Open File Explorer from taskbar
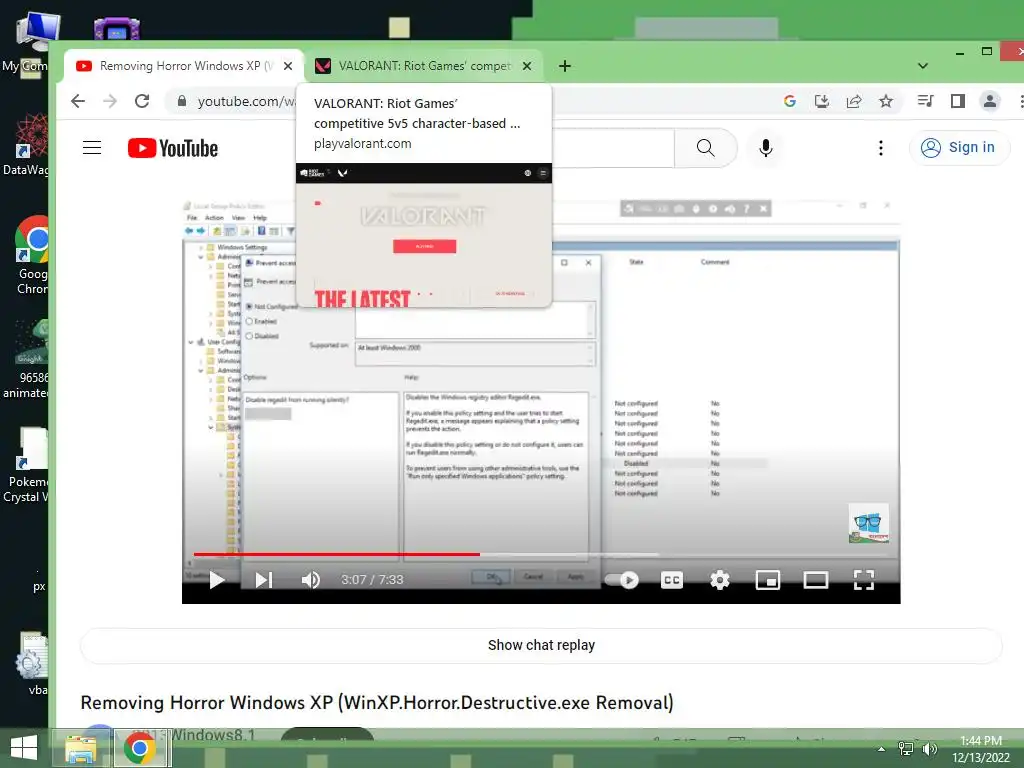 click(x=80, y=748)
